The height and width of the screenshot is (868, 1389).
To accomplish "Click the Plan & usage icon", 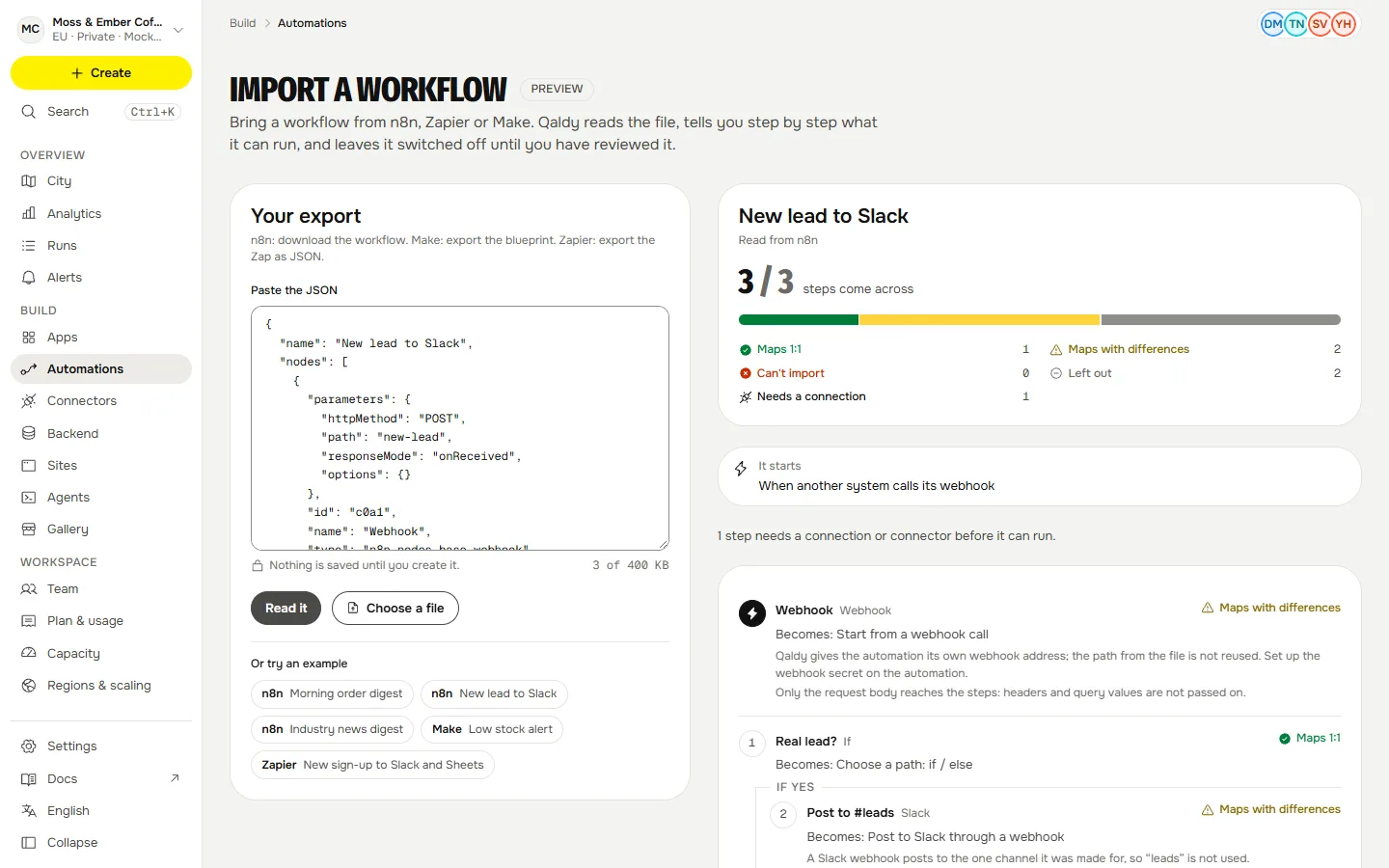I will (29, 621).
